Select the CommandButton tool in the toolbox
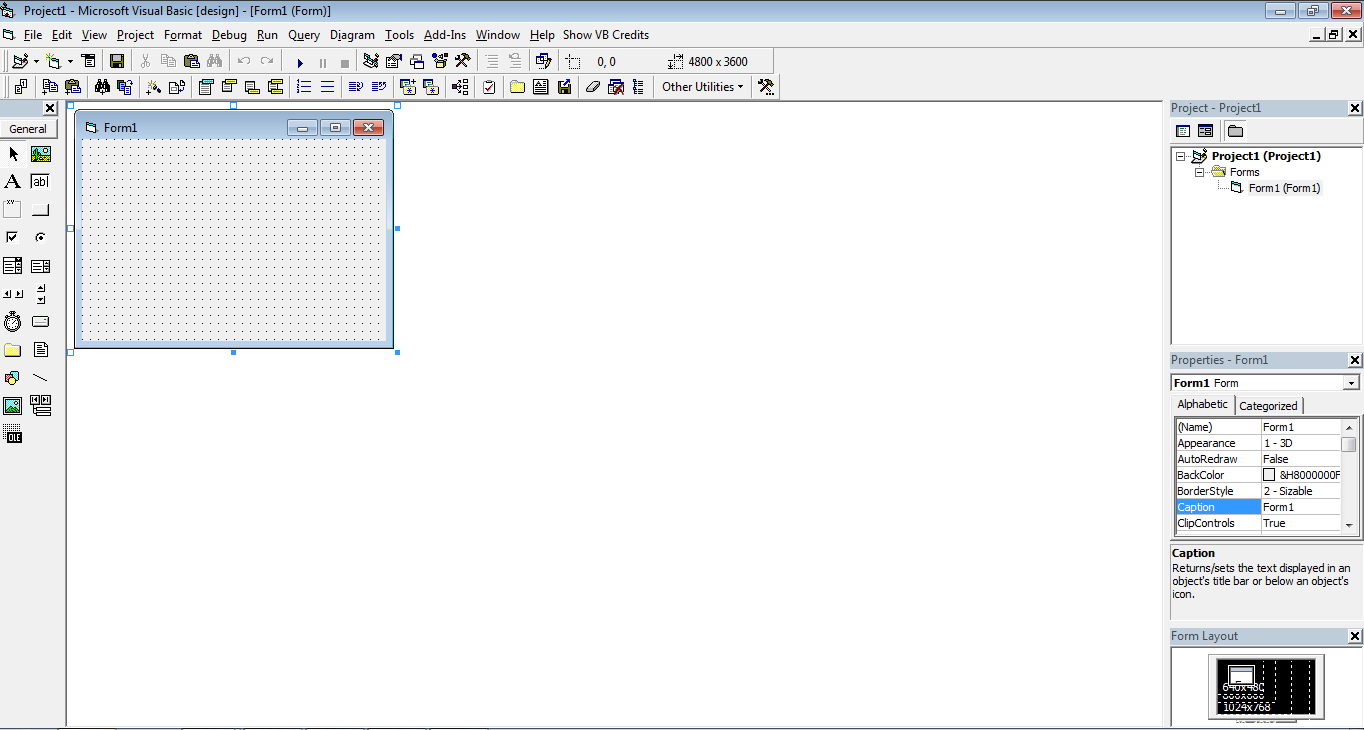This screenshot has width=1364, height=730. click(40, 209)
